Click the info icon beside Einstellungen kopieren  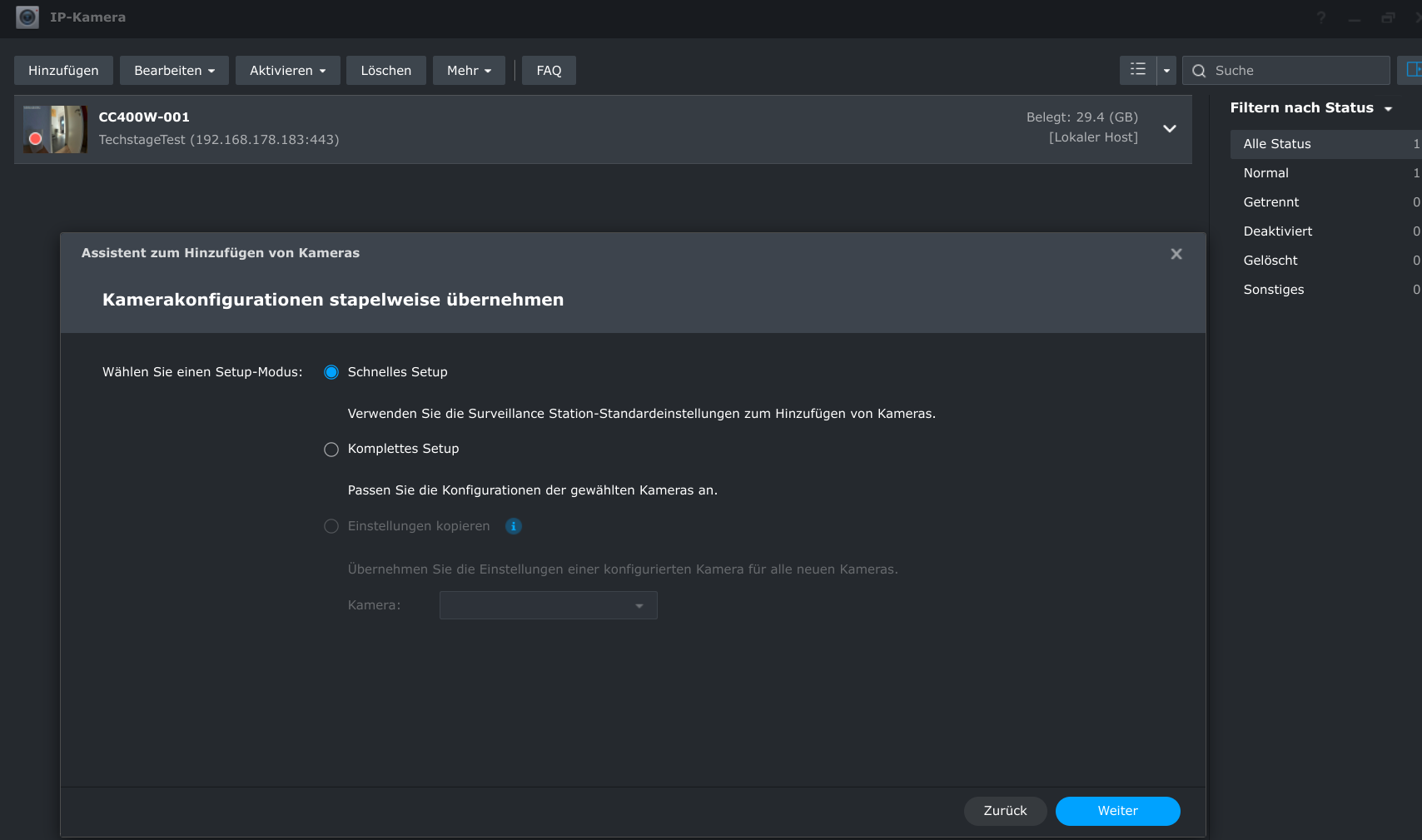click(x=513, y=526)
